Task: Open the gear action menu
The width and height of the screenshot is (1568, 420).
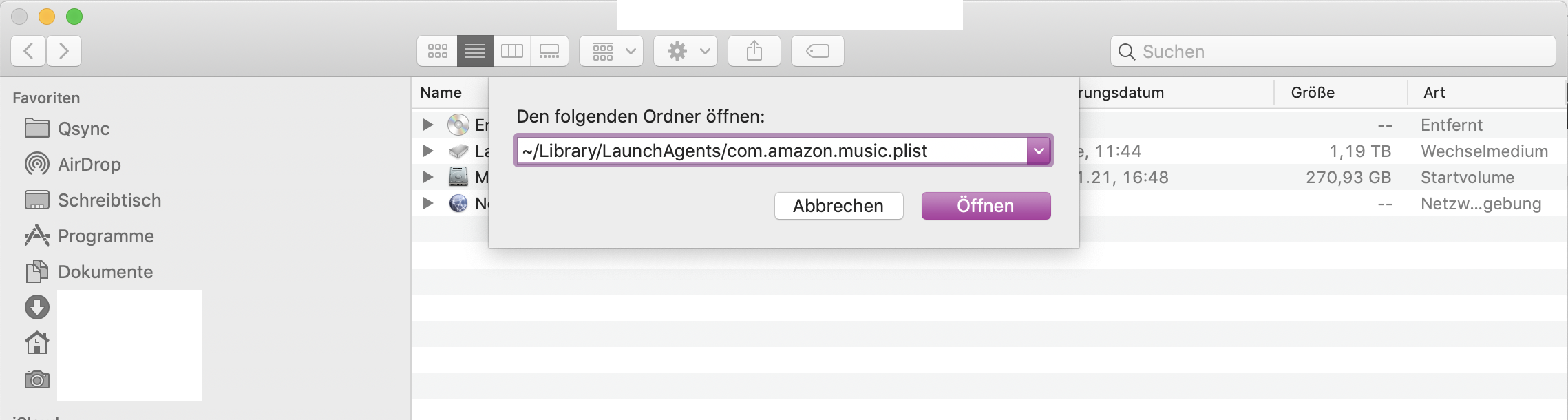Action: pos(686,51)
